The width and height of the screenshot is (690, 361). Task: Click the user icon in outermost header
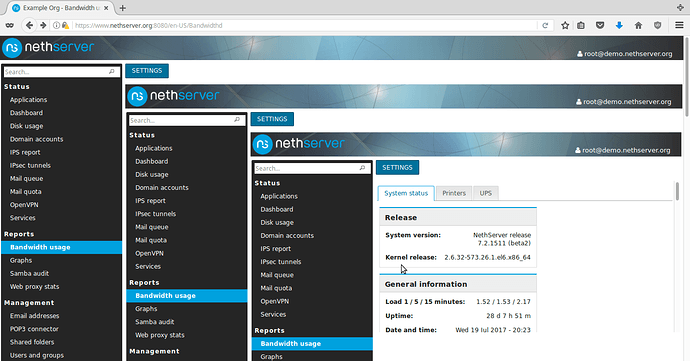580,54
